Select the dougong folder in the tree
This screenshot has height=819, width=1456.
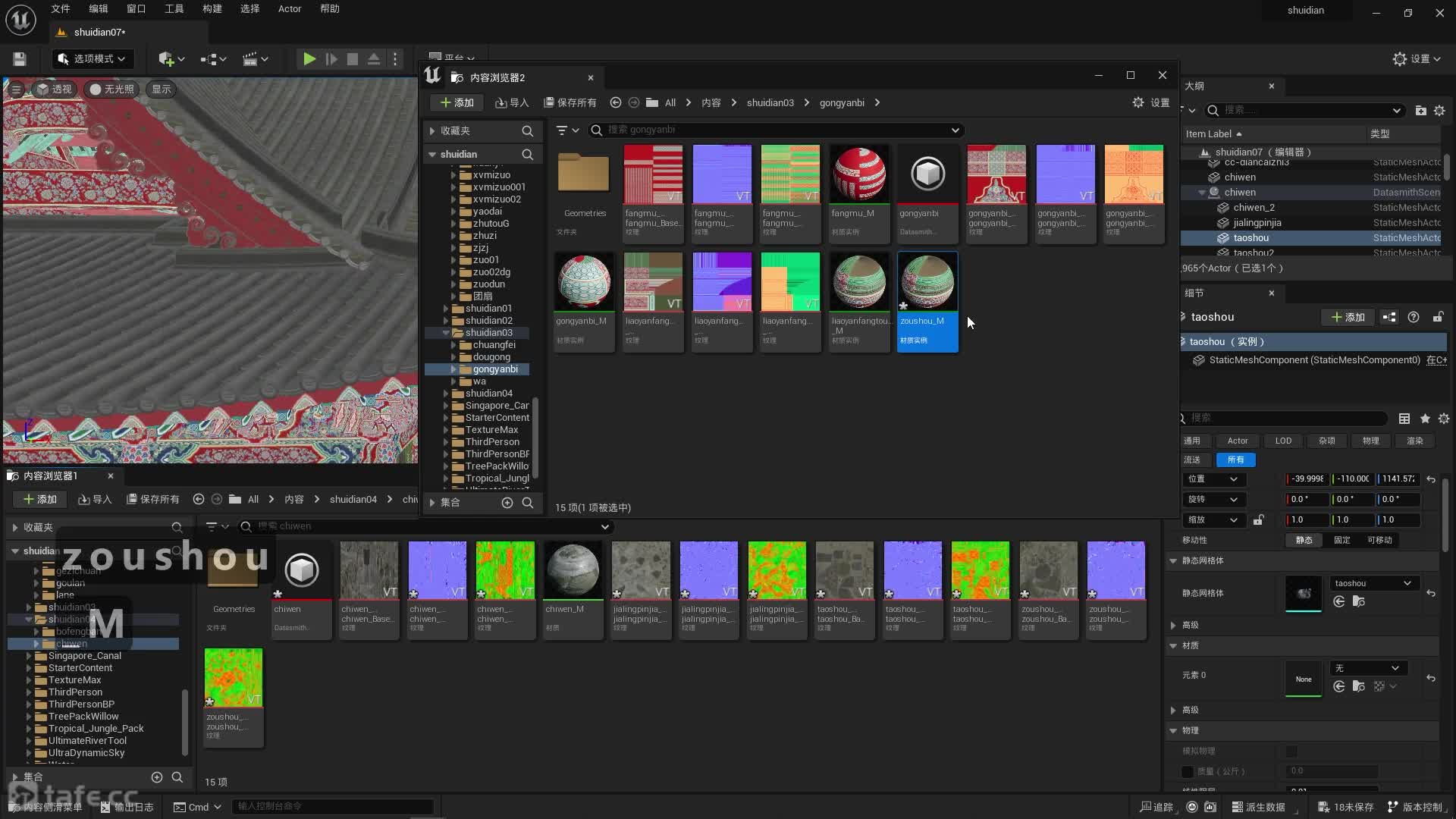[x=491, y=357]
